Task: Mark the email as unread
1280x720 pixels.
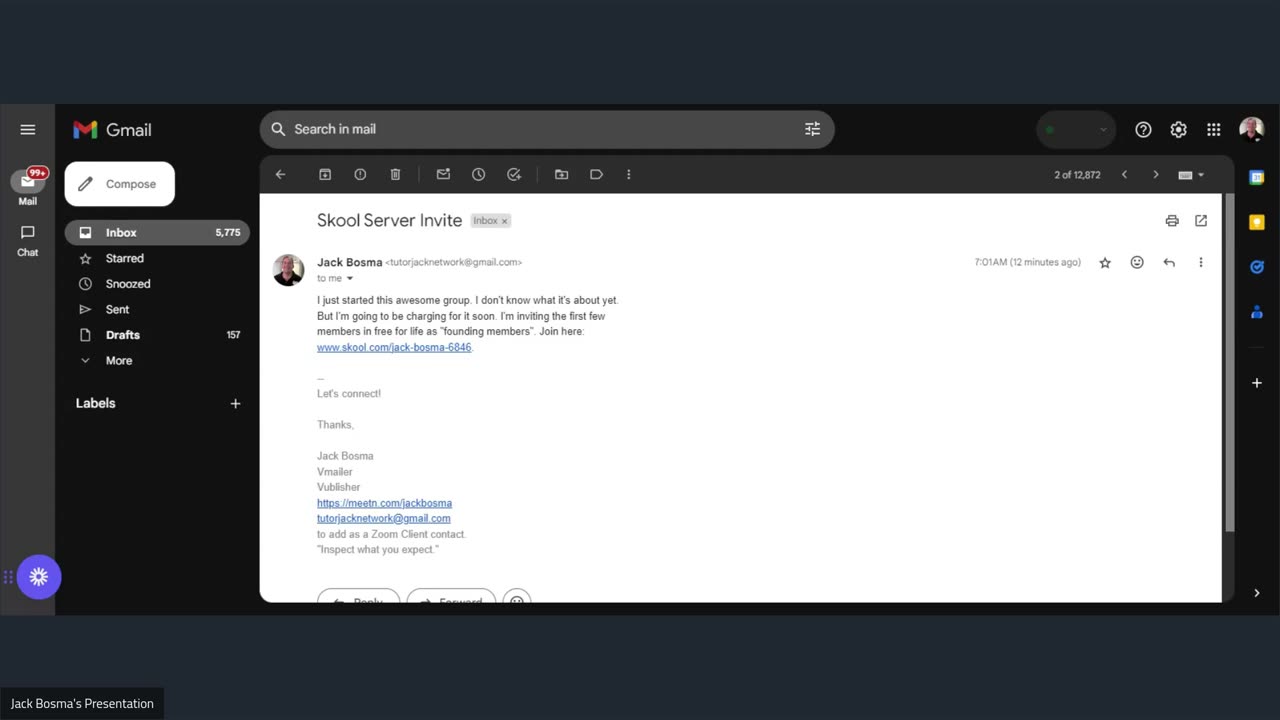Action: point(443,174)
